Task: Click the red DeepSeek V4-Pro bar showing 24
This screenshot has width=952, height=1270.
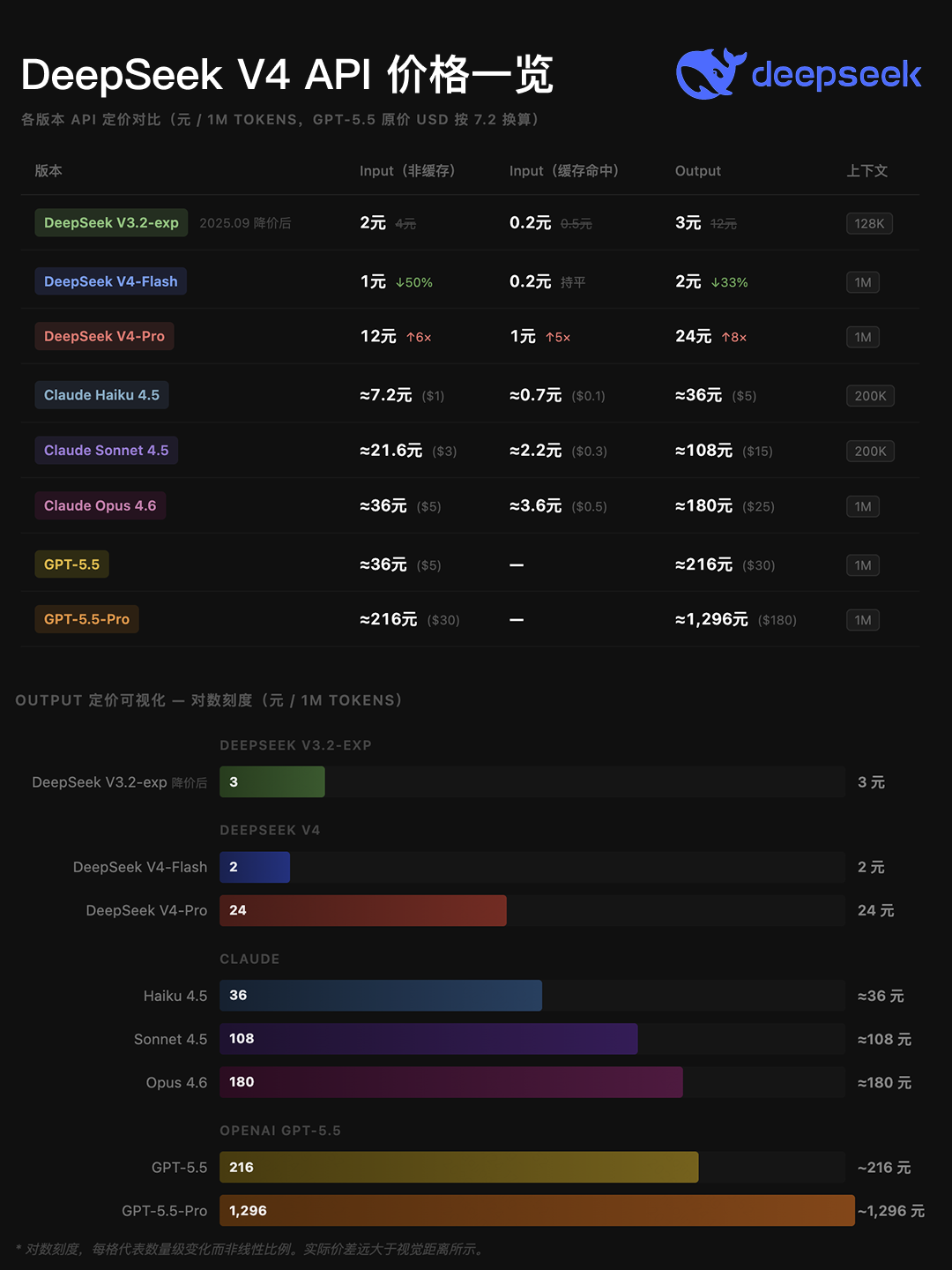Action: [362, 911]
